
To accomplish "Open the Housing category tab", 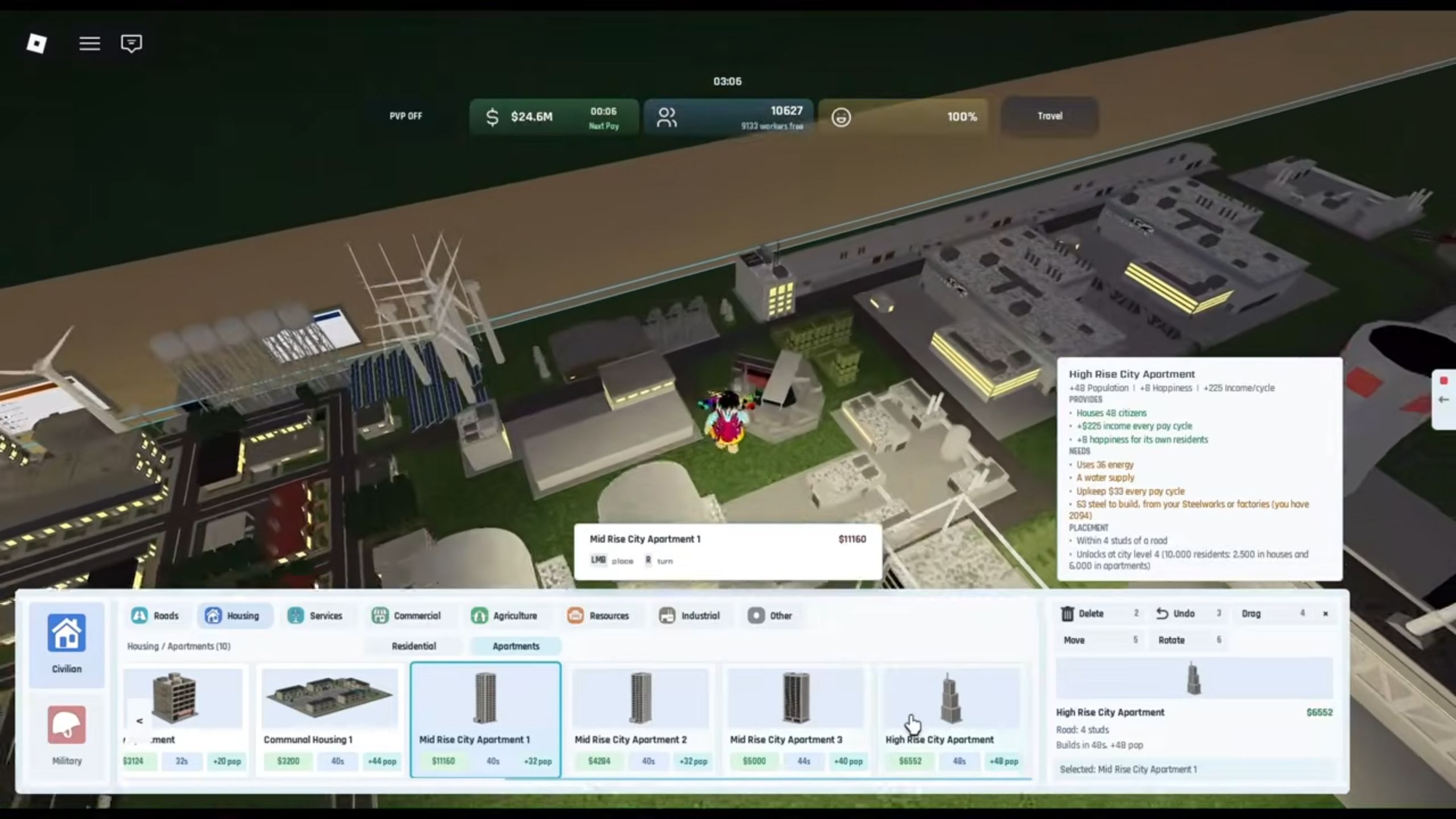I will coord(235,615).
